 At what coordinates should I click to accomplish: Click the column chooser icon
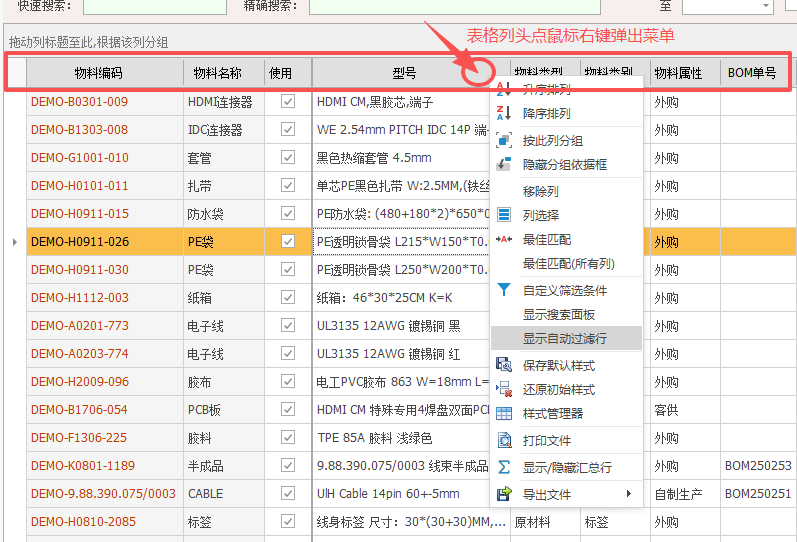coord(503,215)
